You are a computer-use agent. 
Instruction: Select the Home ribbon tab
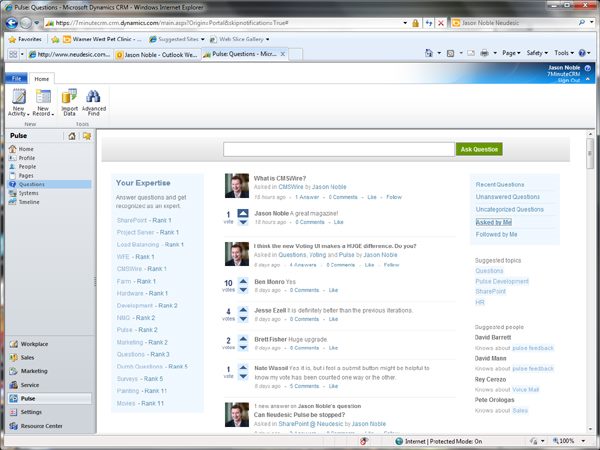[x=42, y=79]
